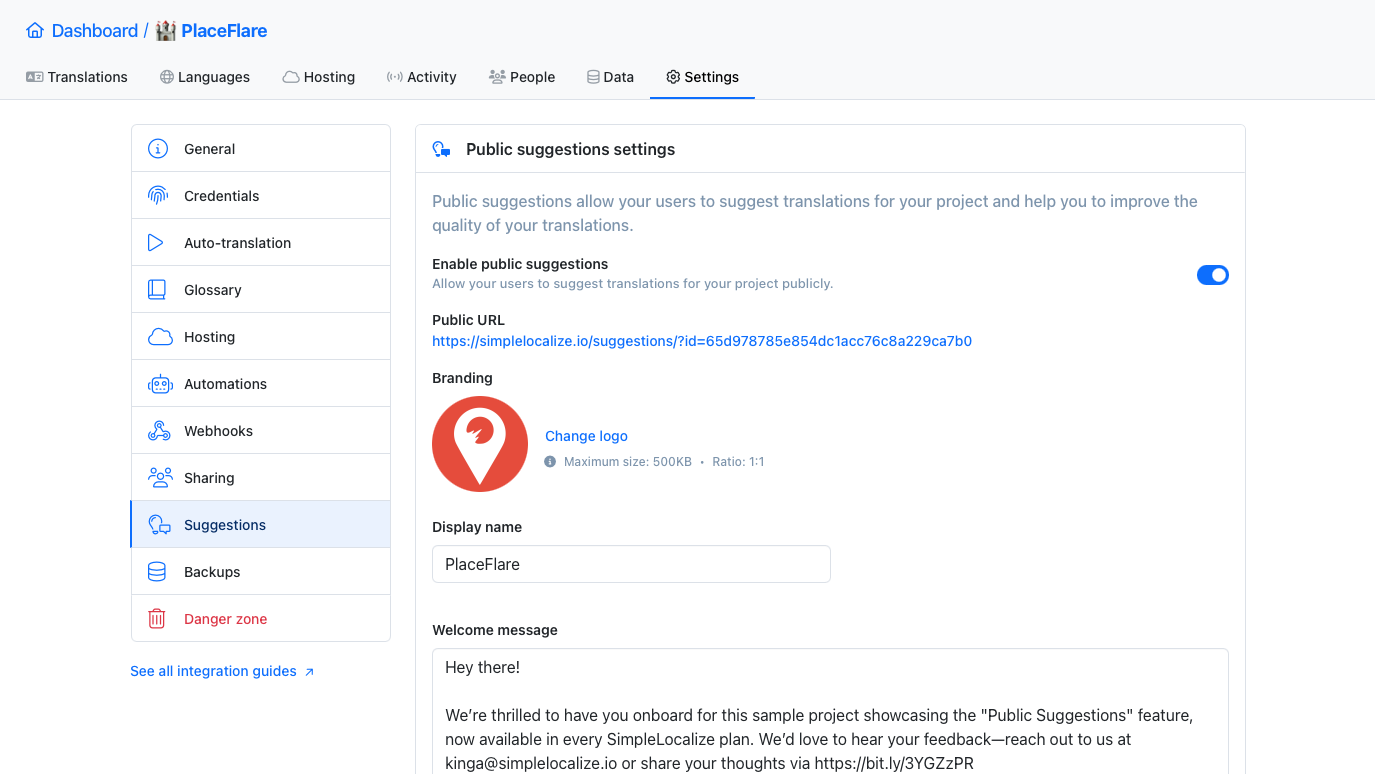Click the play icon for Auto-translation
This screenshot has width=1375, height=774.
click(x=155, y=243)
